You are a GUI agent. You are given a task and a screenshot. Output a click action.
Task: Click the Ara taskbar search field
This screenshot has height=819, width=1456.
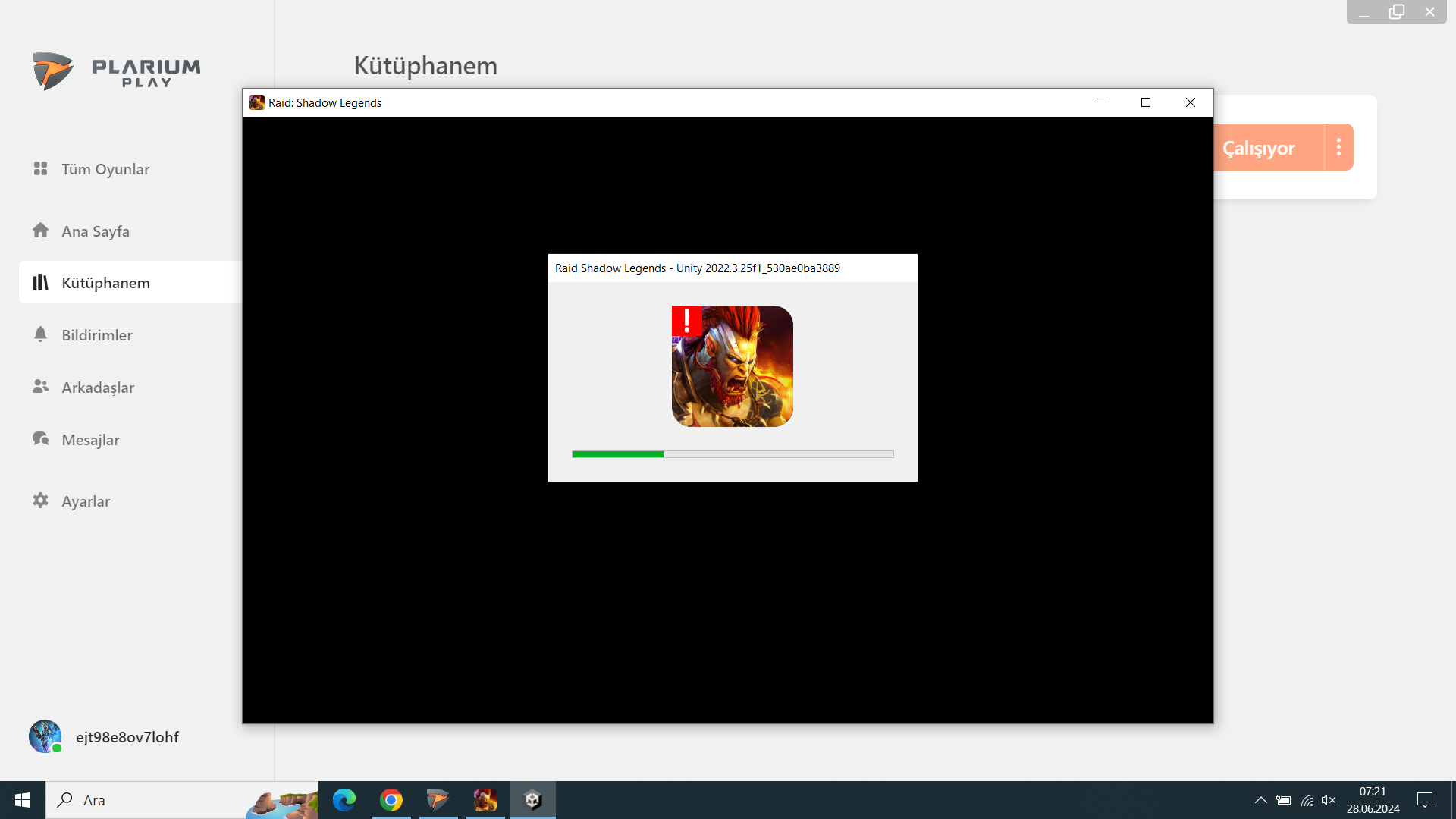[182, 800]
